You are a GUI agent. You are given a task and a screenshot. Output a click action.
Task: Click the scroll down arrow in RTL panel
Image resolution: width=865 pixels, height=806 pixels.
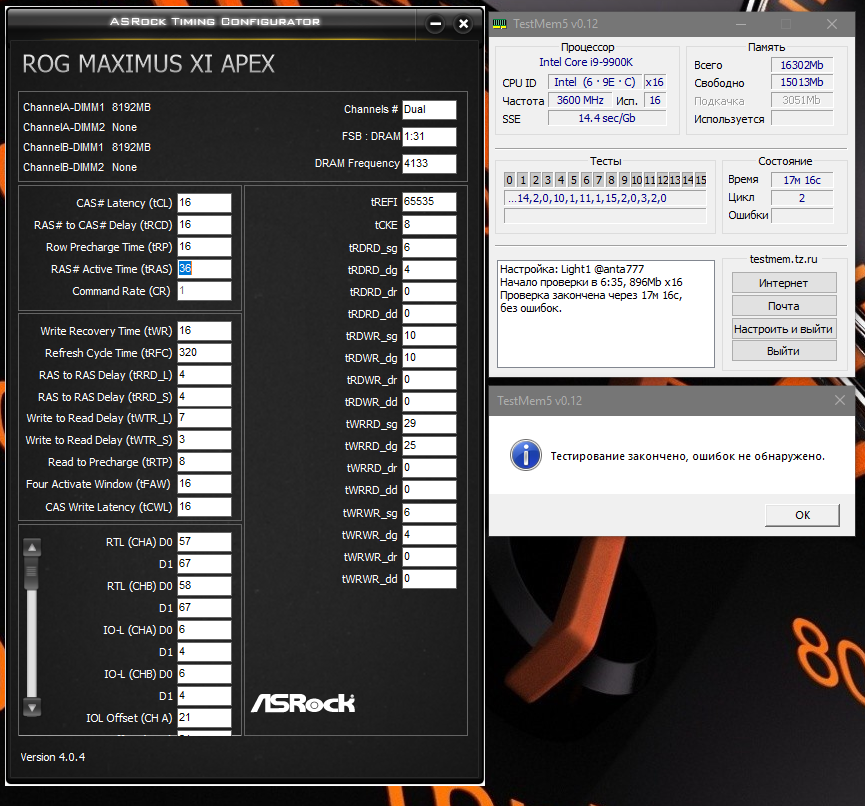[x=32, y=707]
